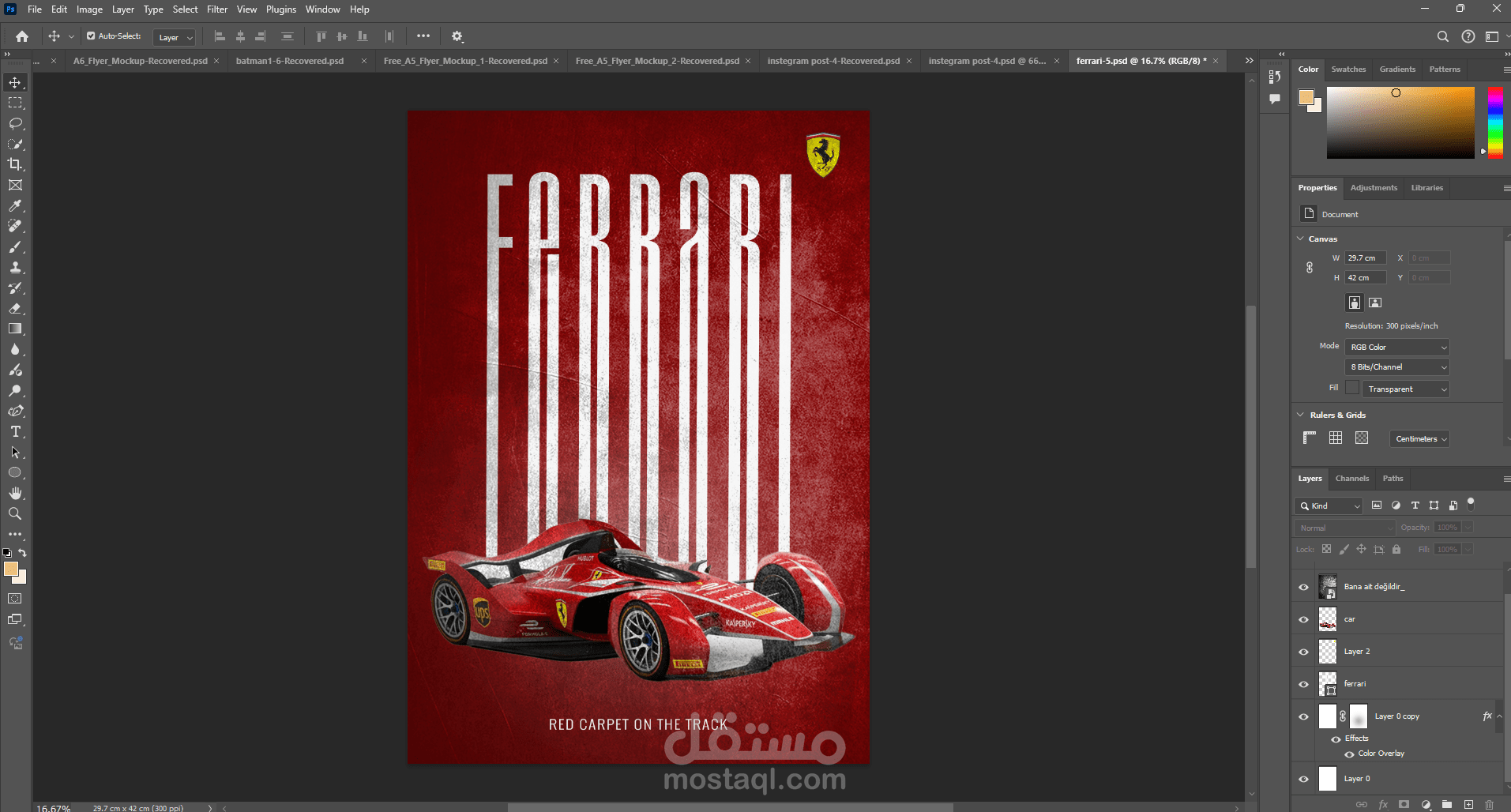
Task: Switch to the Swatches tab
Action: [x=1348, y=70]
